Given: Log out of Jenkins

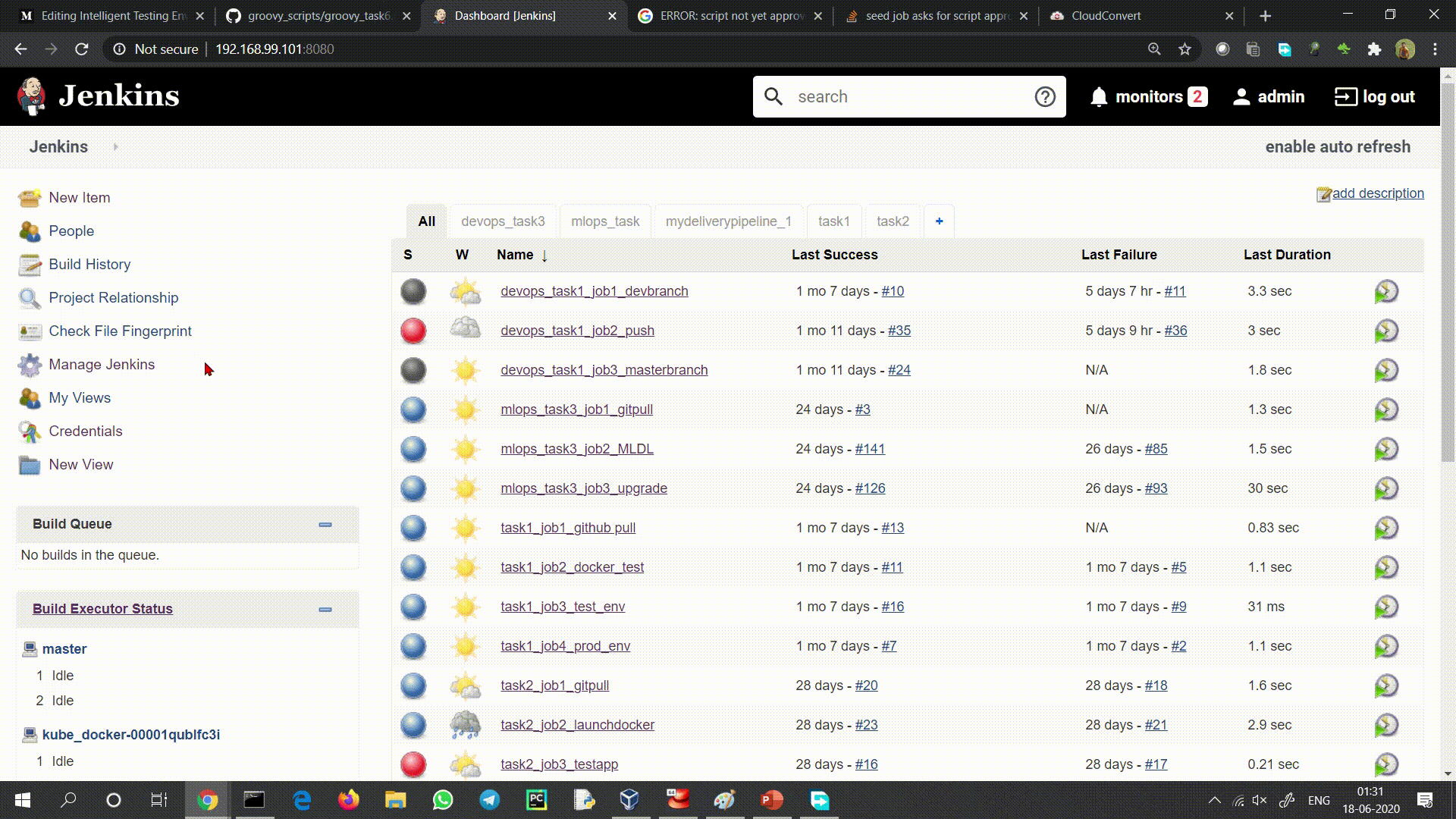Looking at the screenshot, I should coord(1375,97).
